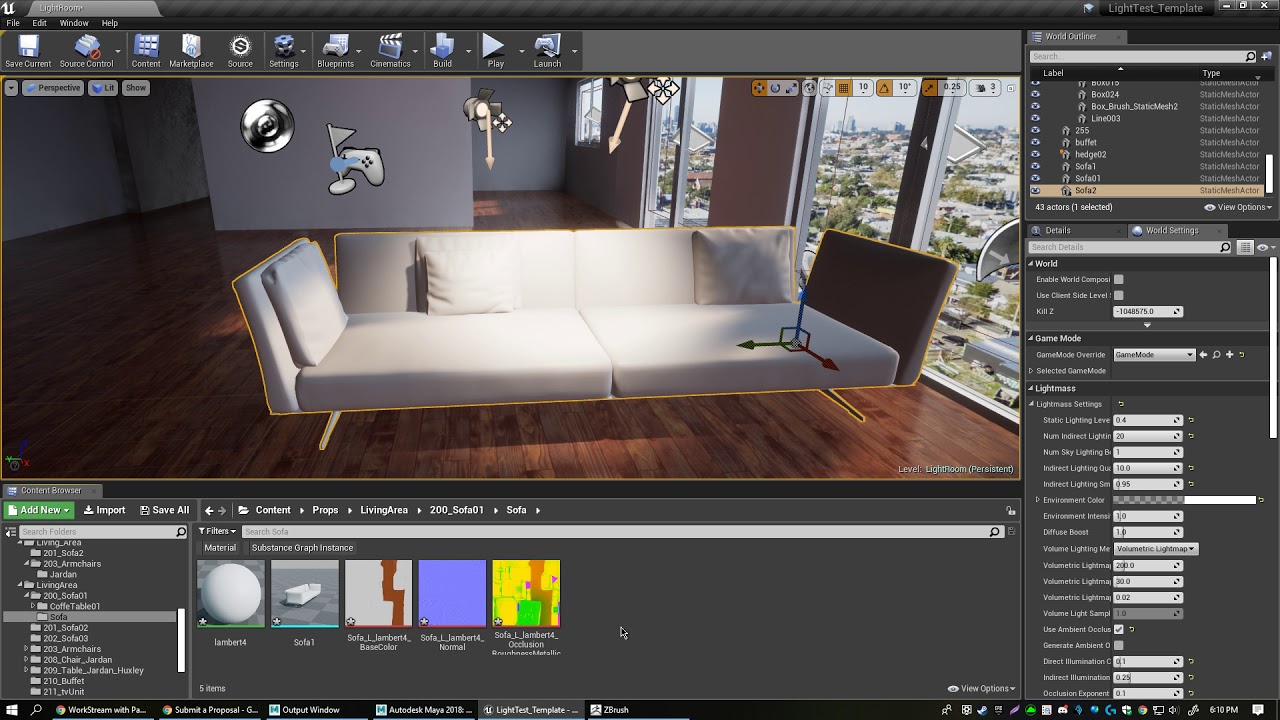The height and width of the screenshot is (720, 1280).
Task: Click the Environment Color swatch
Action: pos(1185,500)
